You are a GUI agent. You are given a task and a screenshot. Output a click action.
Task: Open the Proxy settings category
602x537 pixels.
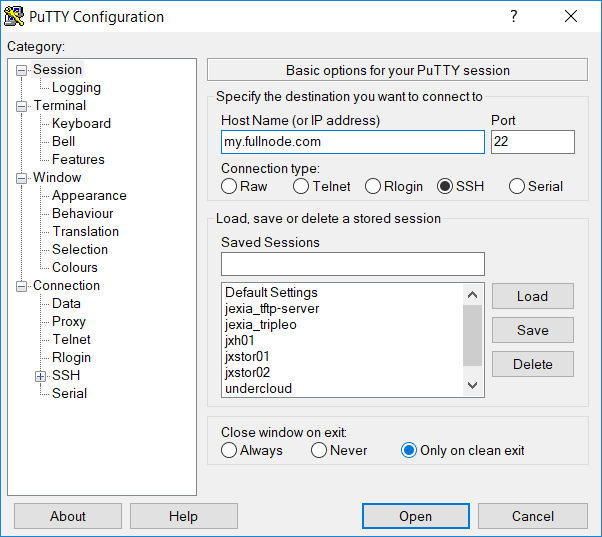(69, 322)
